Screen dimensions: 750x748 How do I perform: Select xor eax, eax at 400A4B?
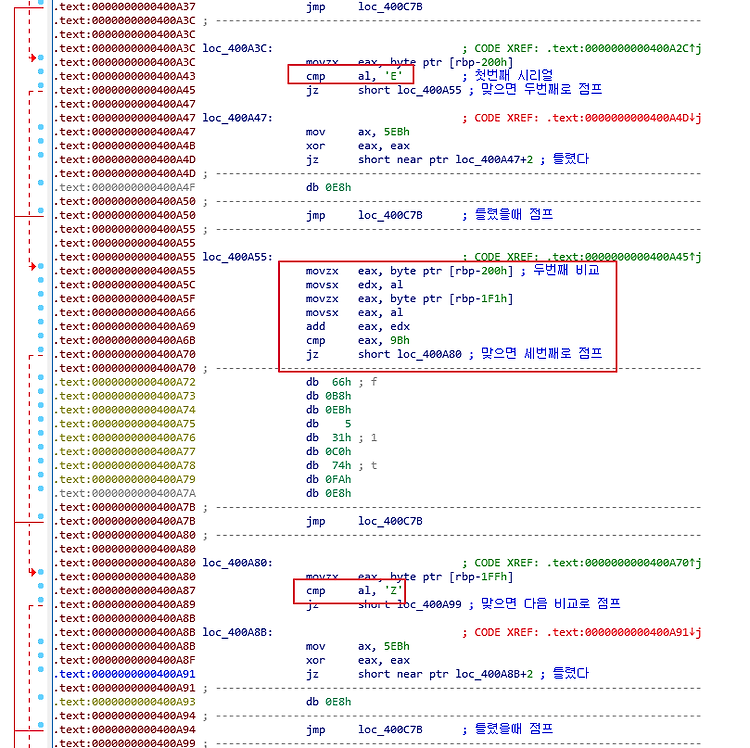(357, 145)
